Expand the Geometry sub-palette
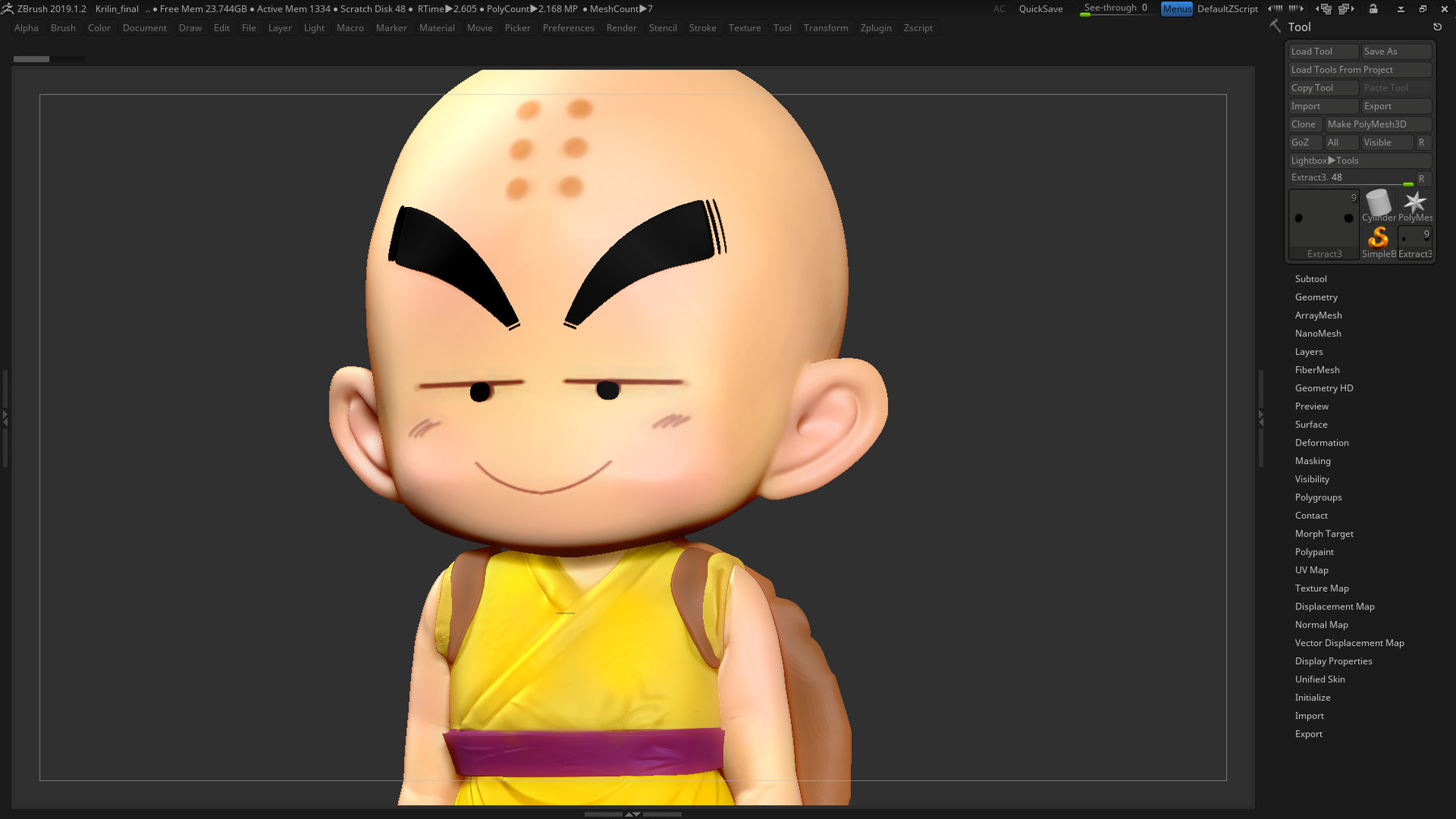Screen dimensions: 1456x819 click(x=1316, y=298)
